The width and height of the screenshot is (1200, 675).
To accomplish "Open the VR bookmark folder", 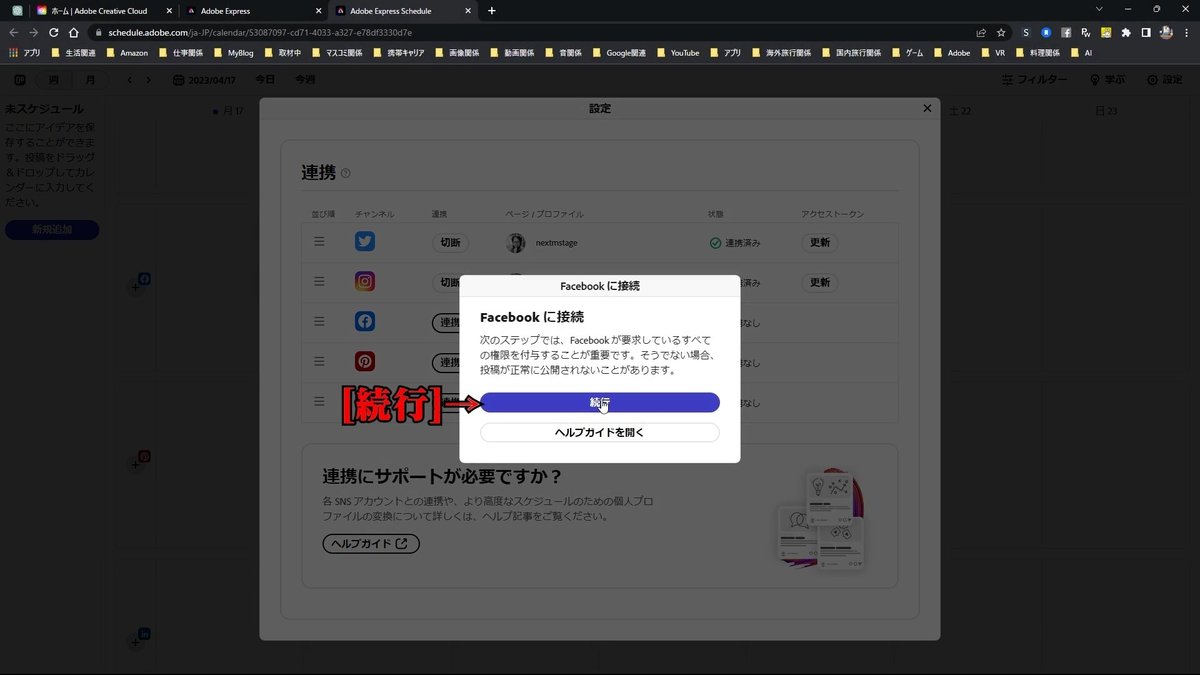I will click(993, 52).
